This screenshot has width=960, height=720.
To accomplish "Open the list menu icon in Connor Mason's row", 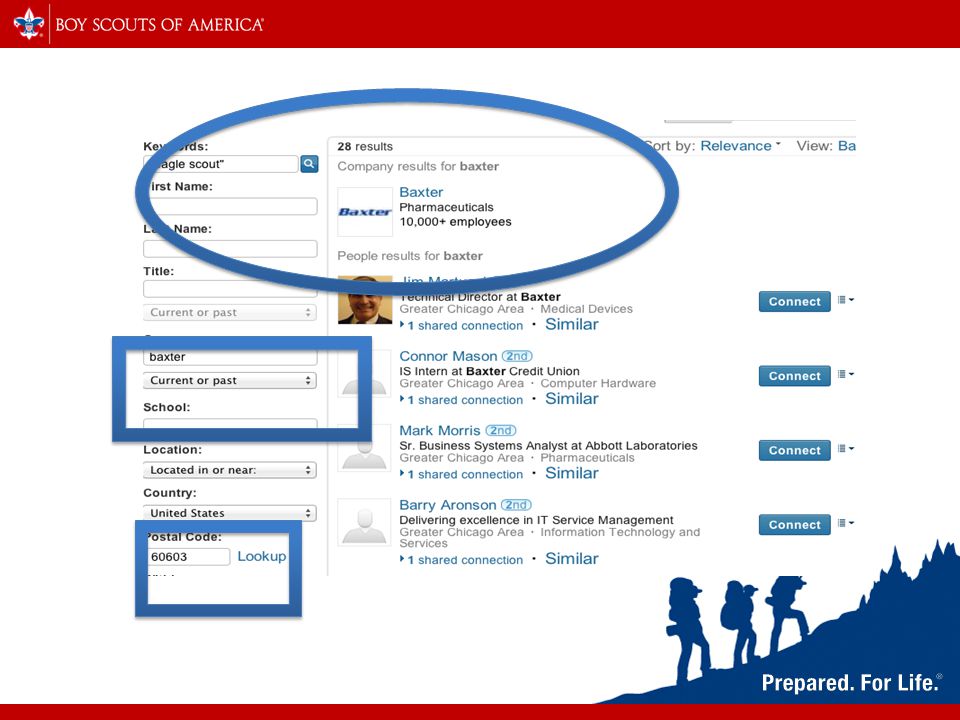I will [x=846, y=374].
